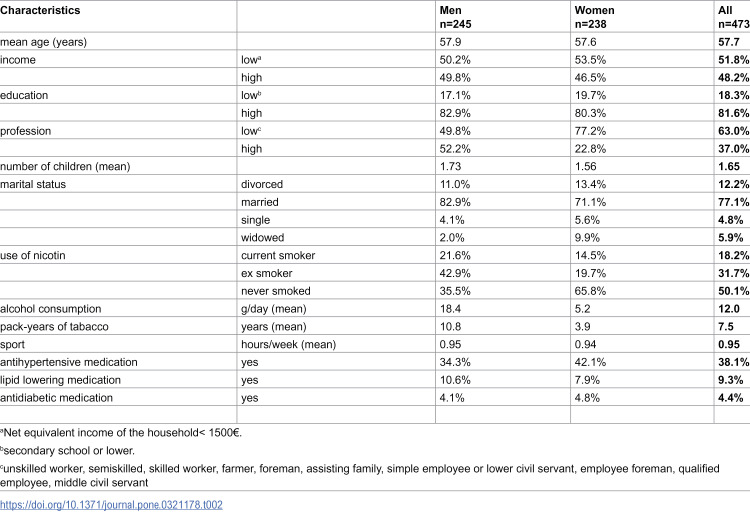Click the alcohol consumption row label
This screenshot has width=750, height=512.
[51, 309]
